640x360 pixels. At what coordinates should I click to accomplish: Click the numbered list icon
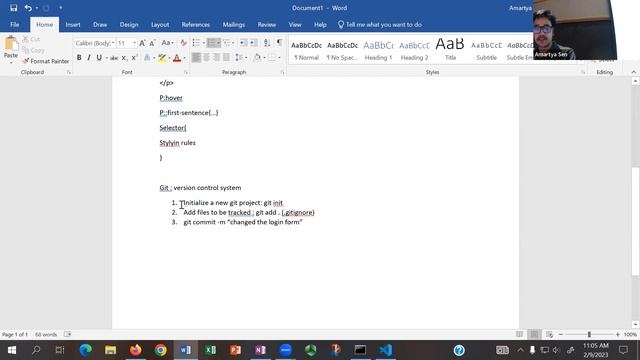[x=211, y=43]
